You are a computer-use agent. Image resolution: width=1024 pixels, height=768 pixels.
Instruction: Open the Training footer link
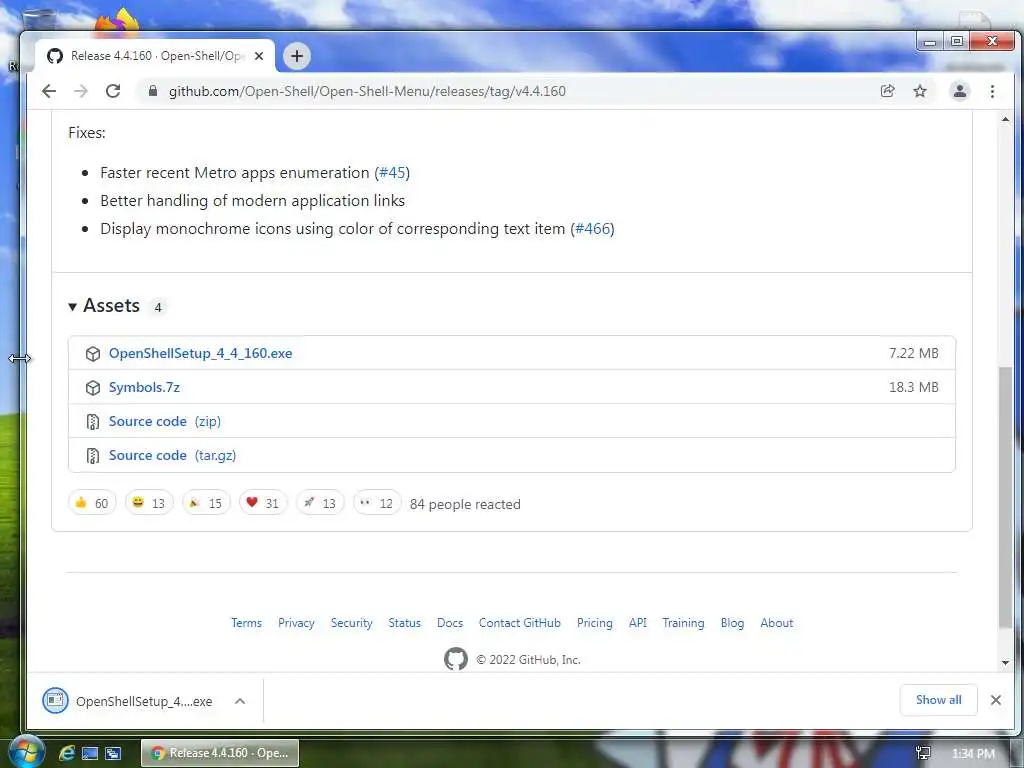pyautogui.click(x=683, y=623)
